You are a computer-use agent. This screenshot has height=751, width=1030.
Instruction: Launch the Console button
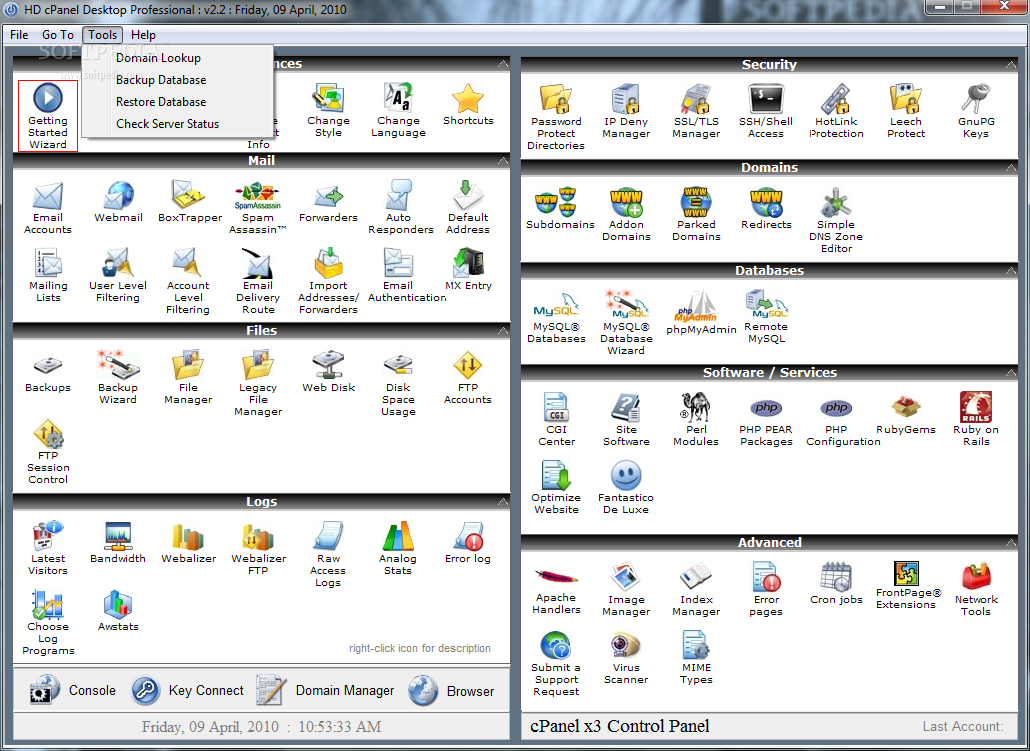pos(73,691)
